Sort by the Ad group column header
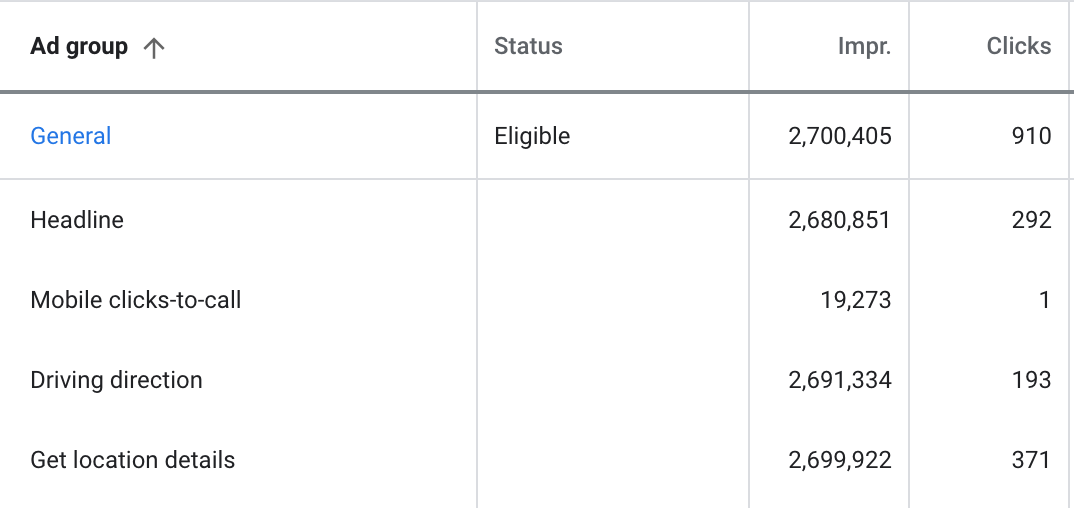1074x508 pixels. (x=79, y=47)
